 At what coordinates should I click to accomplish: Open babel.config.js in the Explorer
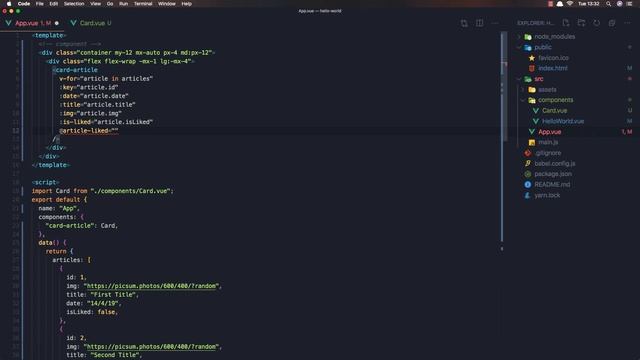555,163
